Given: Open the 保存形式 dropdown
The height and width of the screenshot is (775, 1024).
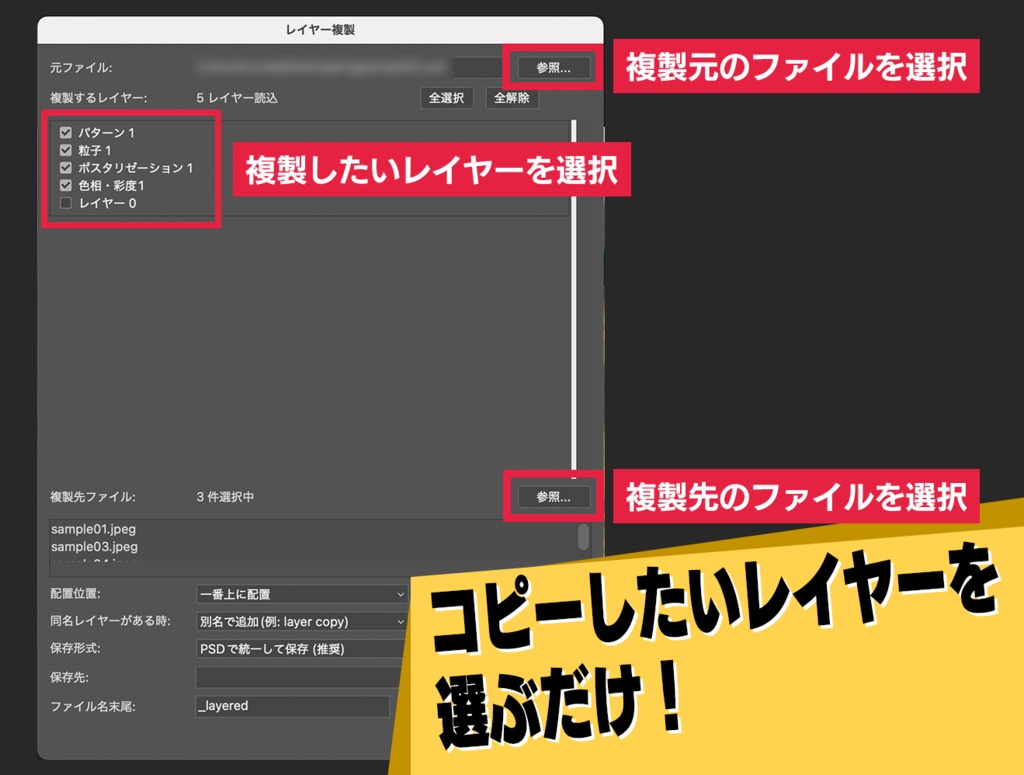Looking at the screenshot, I should pyautogui.click(x=302, y=649).
